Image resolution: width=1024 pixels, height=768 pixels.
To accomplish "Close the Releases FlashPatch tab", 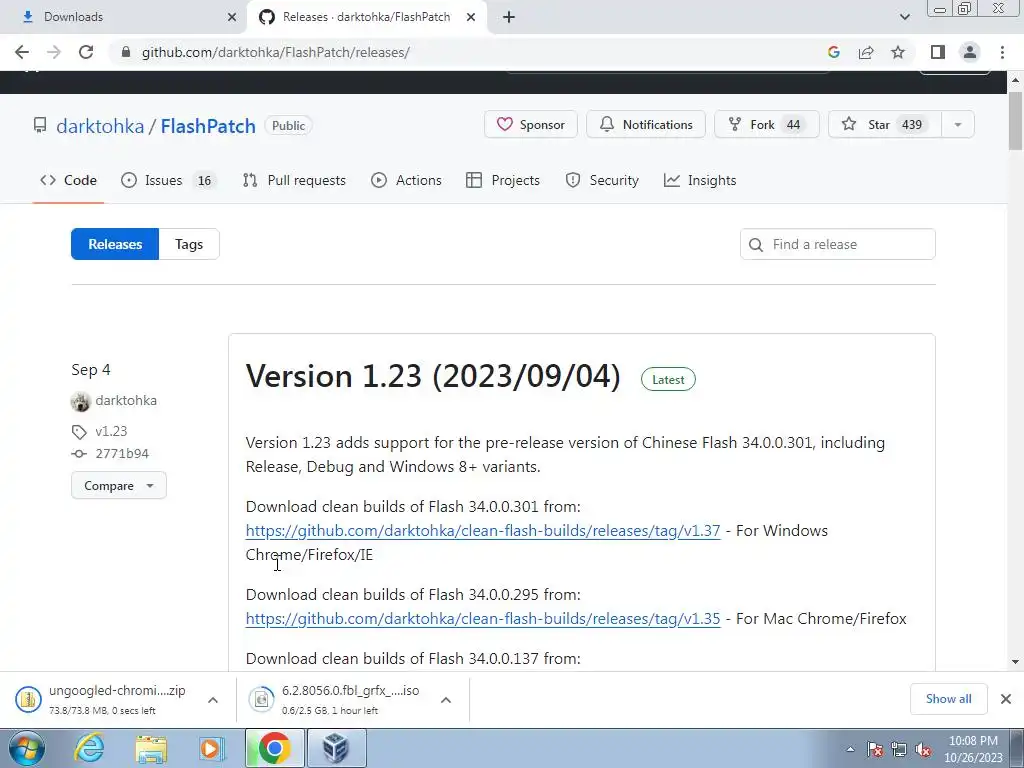I will click(x=471, y=17).
